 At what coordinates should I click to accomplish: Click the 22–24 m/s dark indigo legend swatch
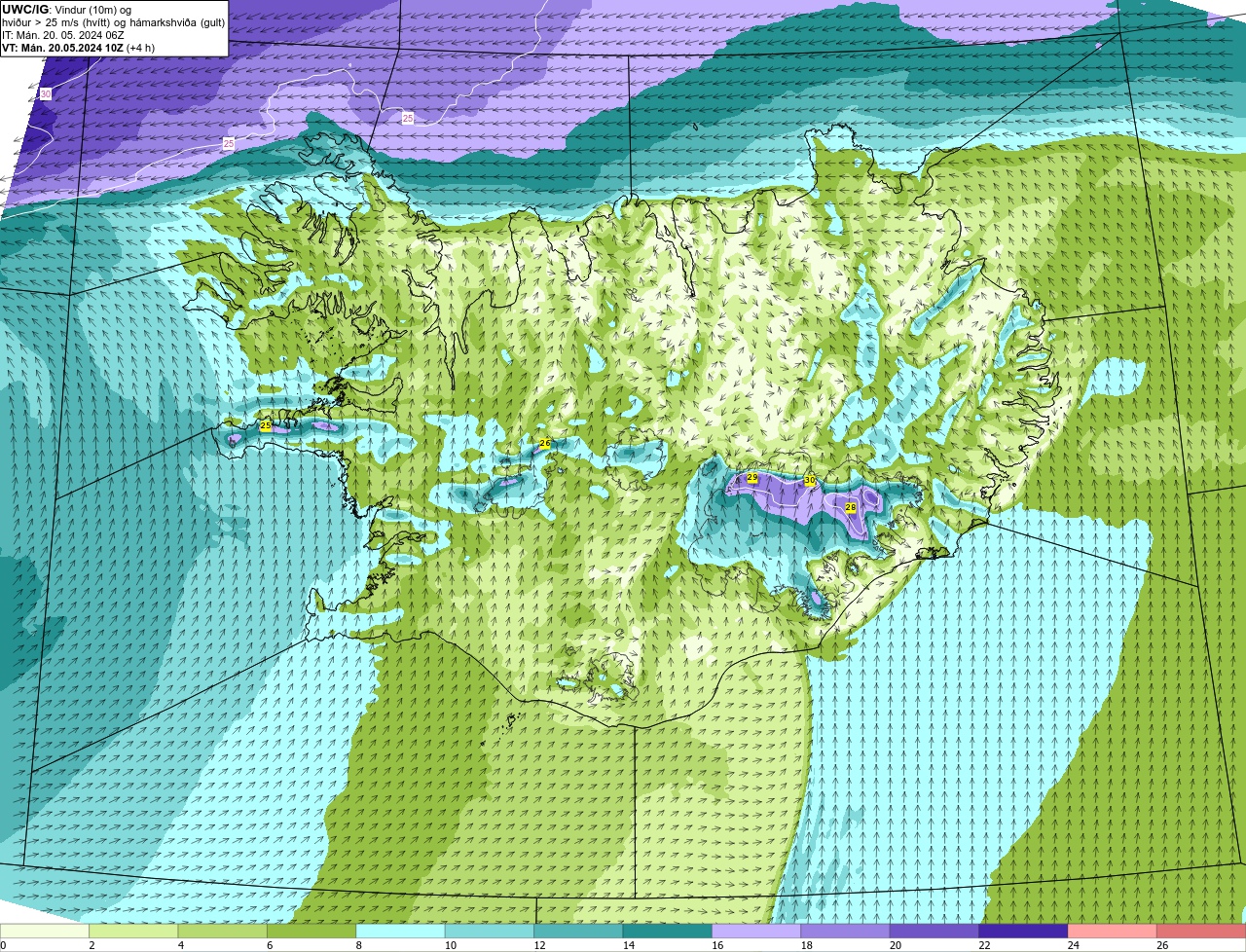(x=1023, y=931)
